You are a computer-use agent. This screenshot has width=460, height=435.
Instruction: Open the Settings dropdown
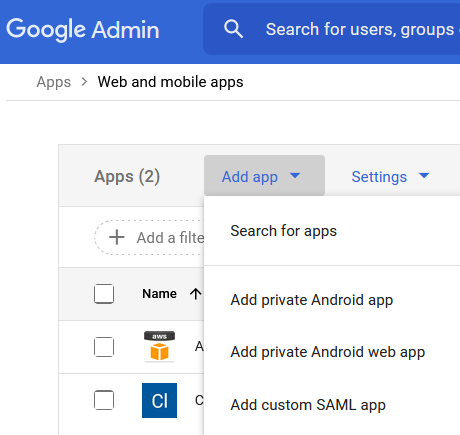(391, 176)
